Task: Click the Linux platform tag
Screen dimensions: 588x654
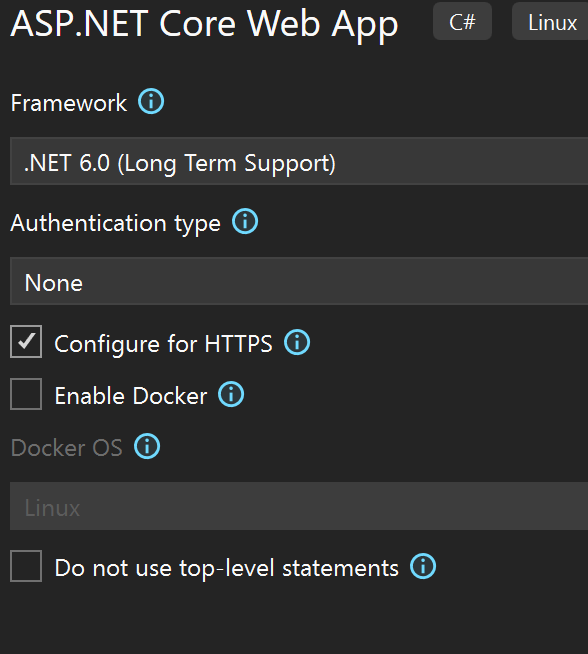Action: tap(552, 21)
